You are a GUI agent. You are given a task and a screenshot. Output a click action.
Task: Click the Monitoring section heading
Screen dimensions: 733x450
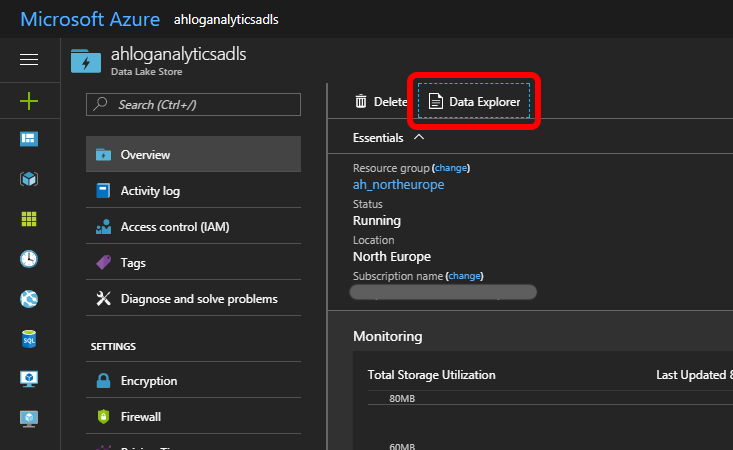coord(388,336)
